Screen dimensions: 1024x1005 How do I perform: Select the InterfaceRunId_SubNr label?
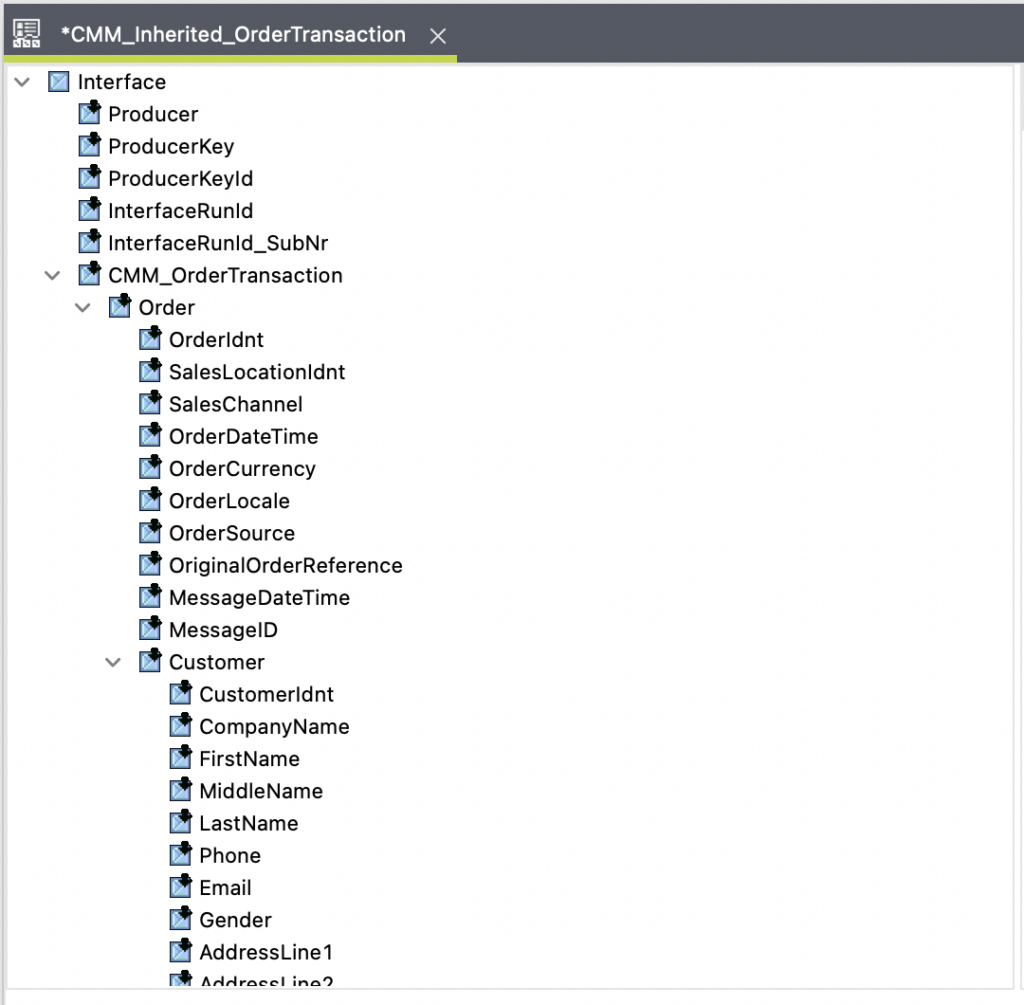pos(218,243)
